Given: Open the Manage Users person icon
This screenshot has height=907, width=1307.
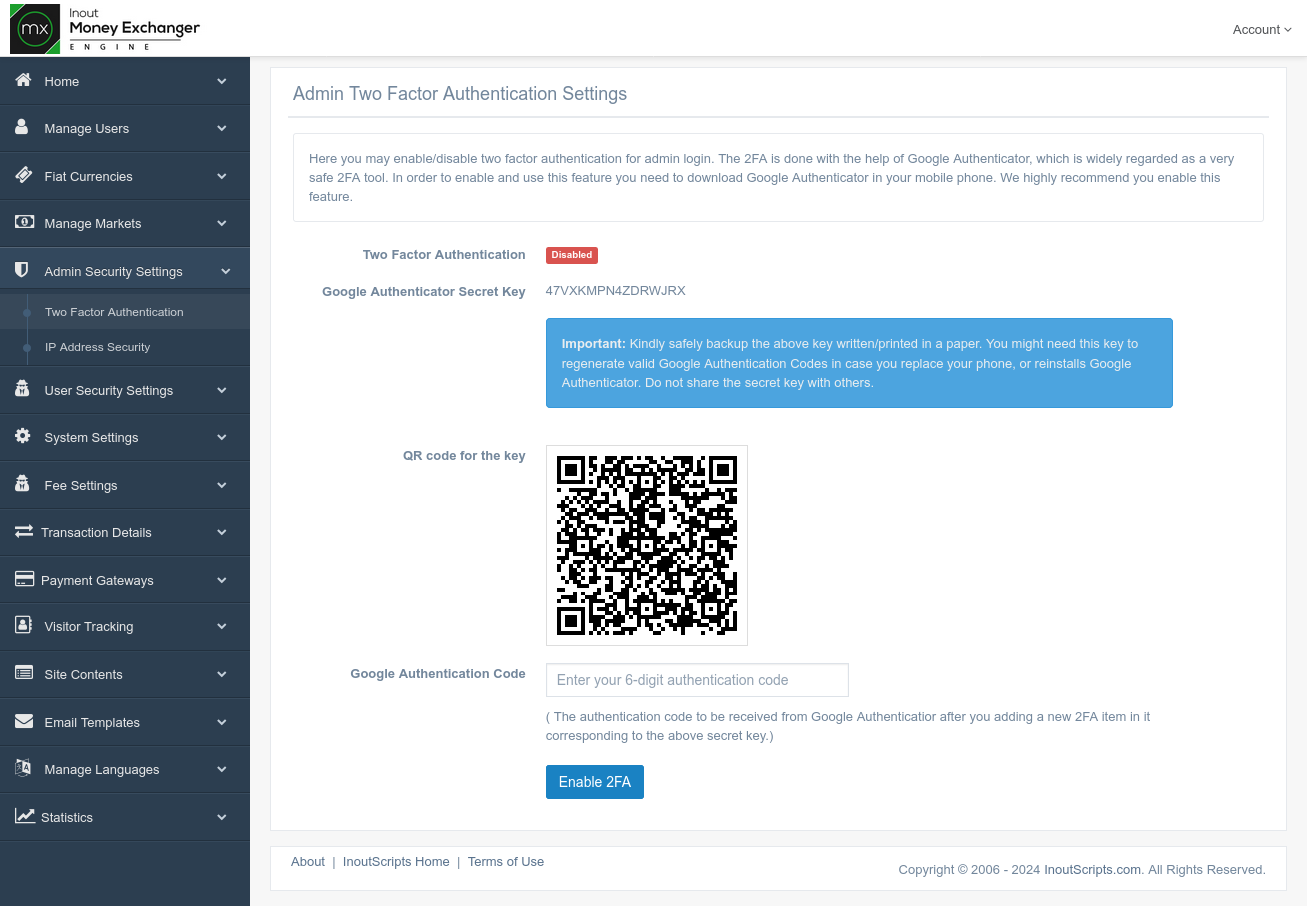Looking at the screenshot, I should coord(22,128).
